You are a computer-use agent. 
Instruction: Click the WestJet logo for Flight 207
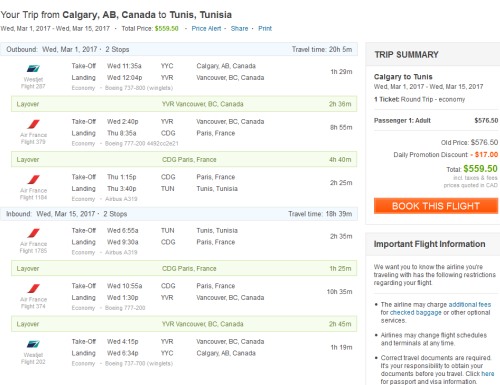click(33, 69)
